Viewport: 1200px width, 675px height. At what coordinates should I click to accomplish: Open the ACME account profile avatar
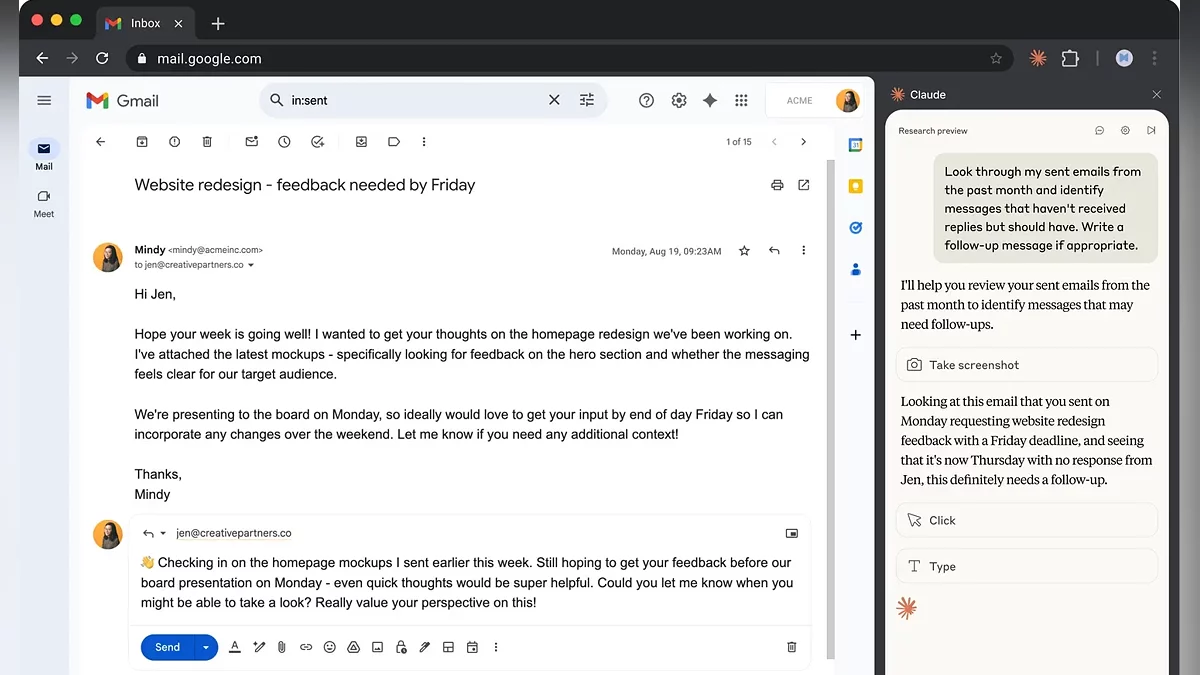point(848,100)
